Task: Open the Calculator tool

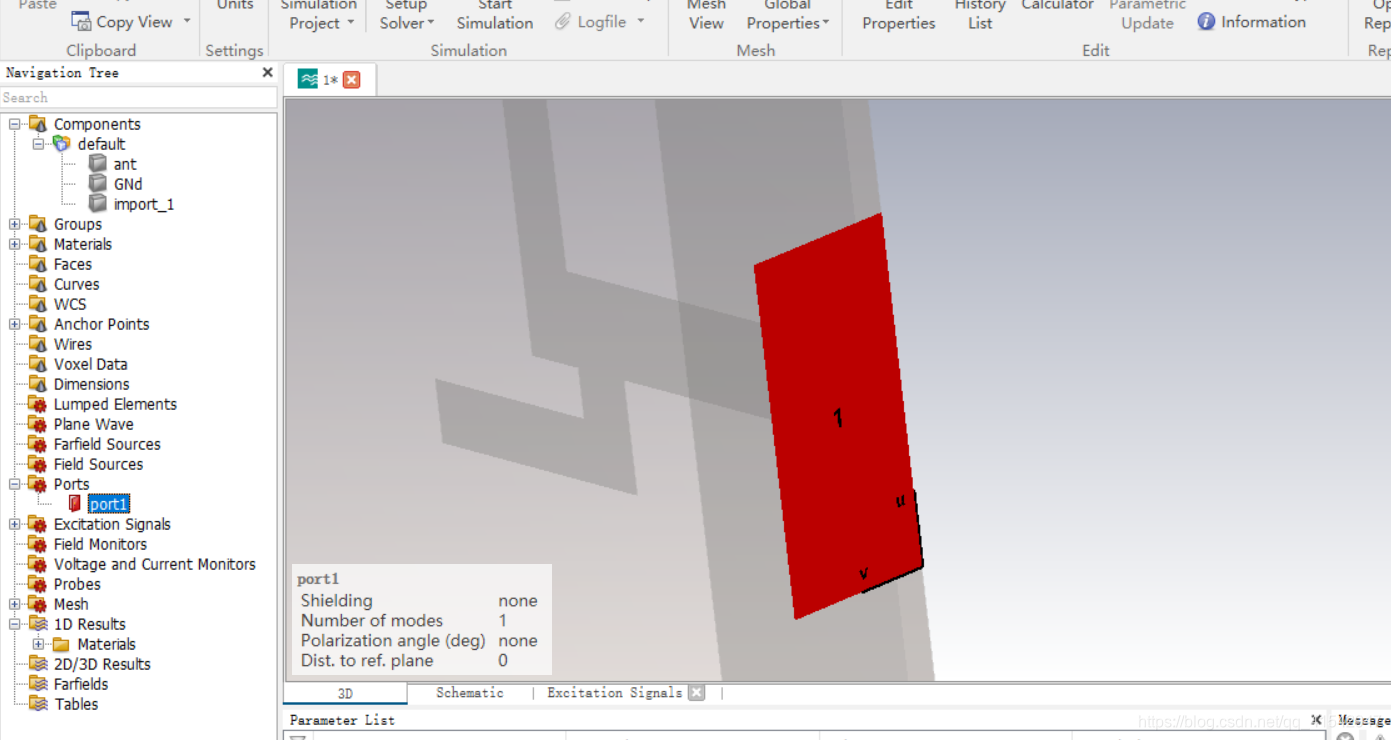Action: [1057, 6]
